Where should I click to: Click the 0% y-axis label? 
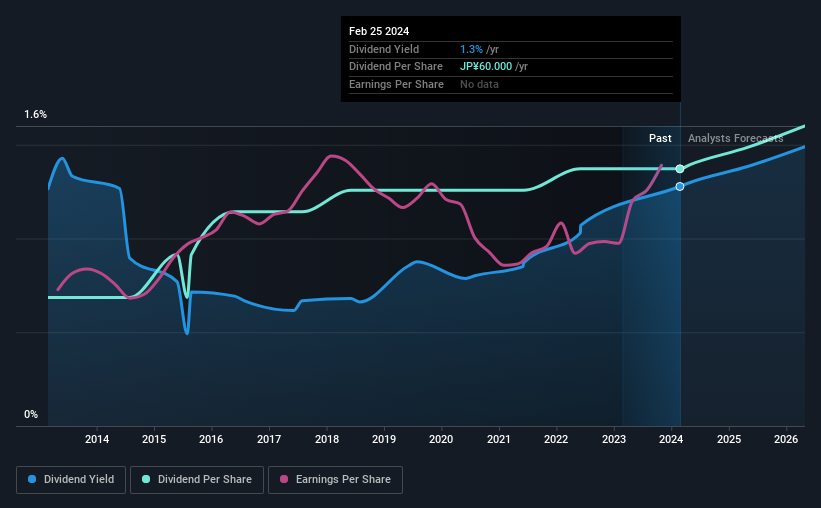pos(31,414)
